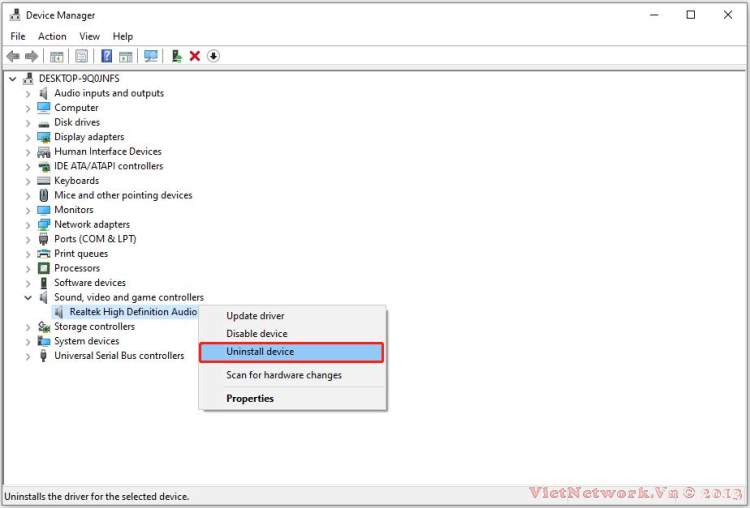Select Universal Serial Bus controllers item
Screen dimensions: 750x508
[119, 356]
